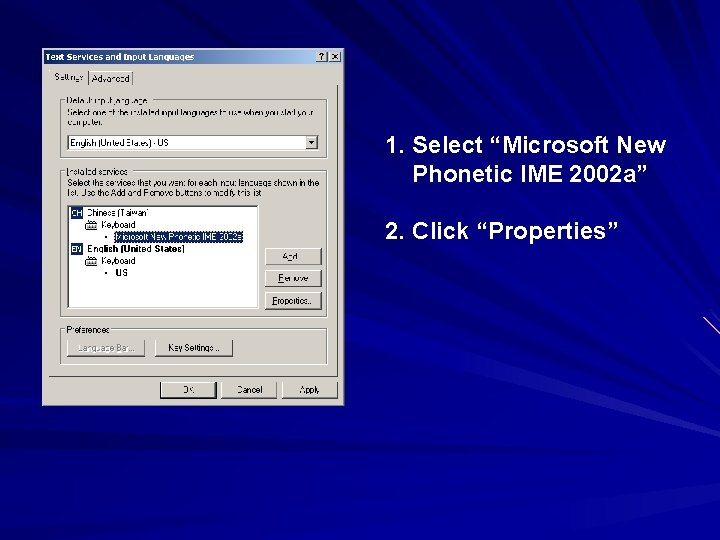Click the keyboard icon under Chinese (Taiwan)
Viewport: 720px width, 540px height.
(x=91, y=225)
